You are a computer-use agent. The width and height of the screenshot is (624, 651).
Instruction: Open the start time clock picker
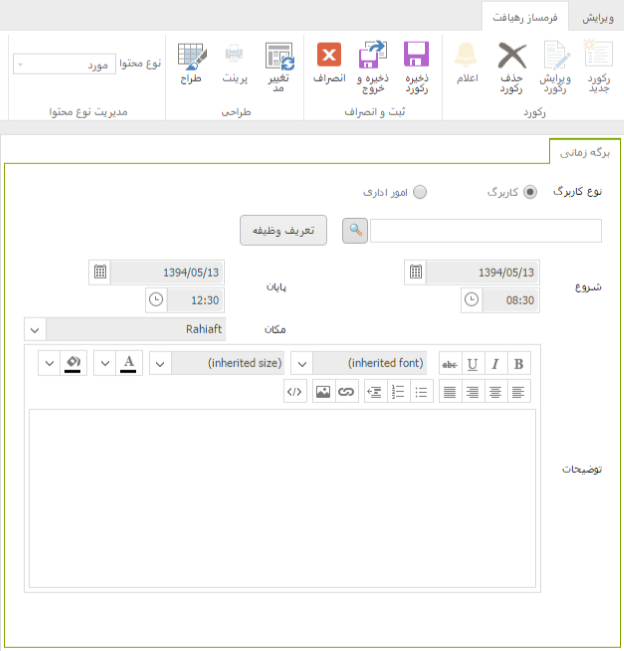472,300
